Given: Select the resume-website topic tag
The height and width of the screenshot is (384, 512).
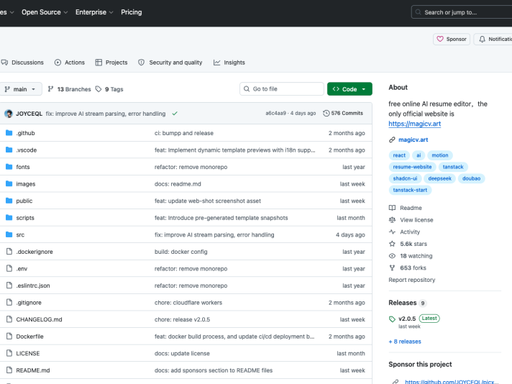Looking at the screenshot, I should [x=412, y=167].
